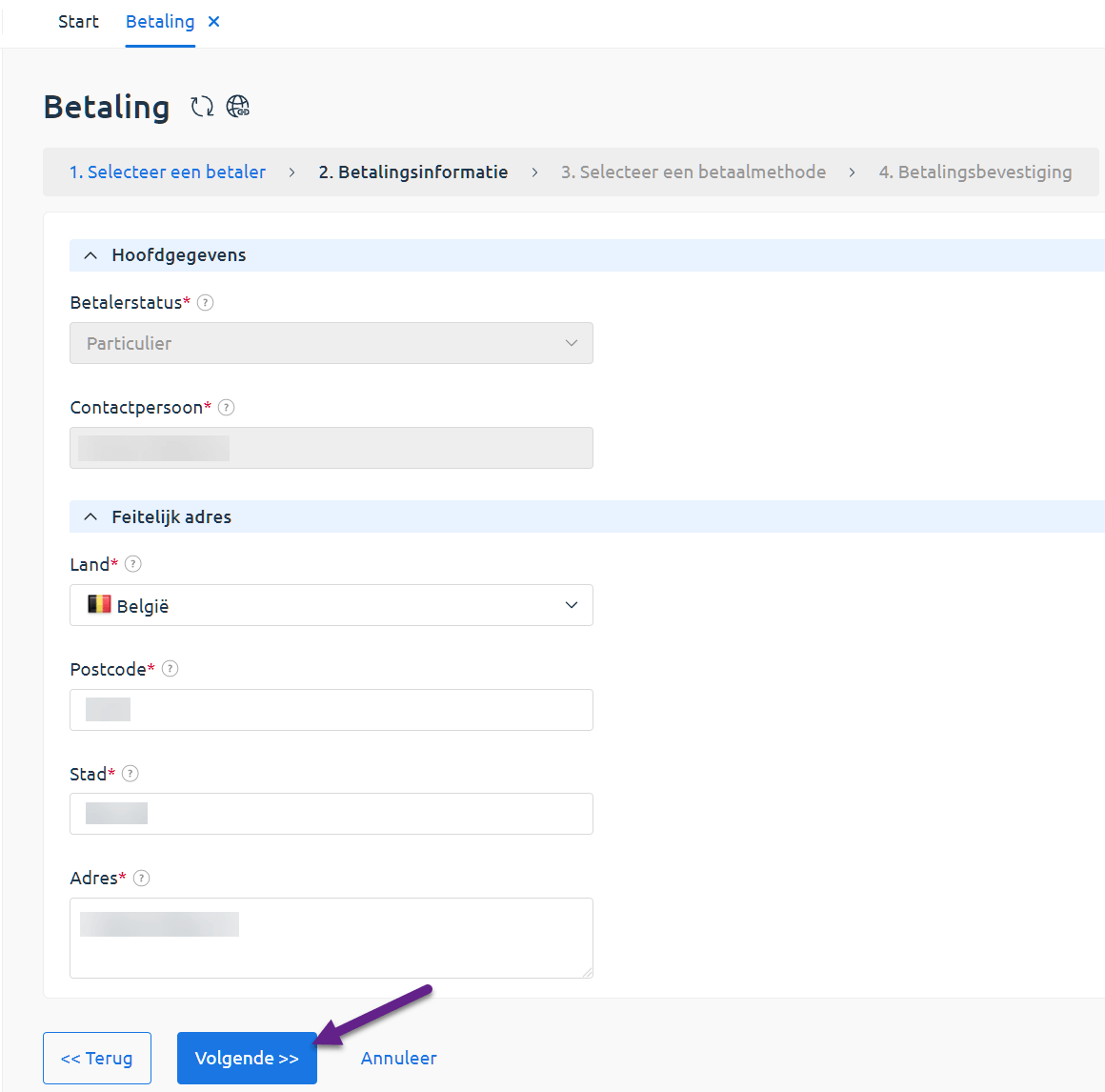Image resolution: width=1105 pixels, height=1092 pixels.
Task: Click help icon next to Betalerstatus
Action: point(205,303)
